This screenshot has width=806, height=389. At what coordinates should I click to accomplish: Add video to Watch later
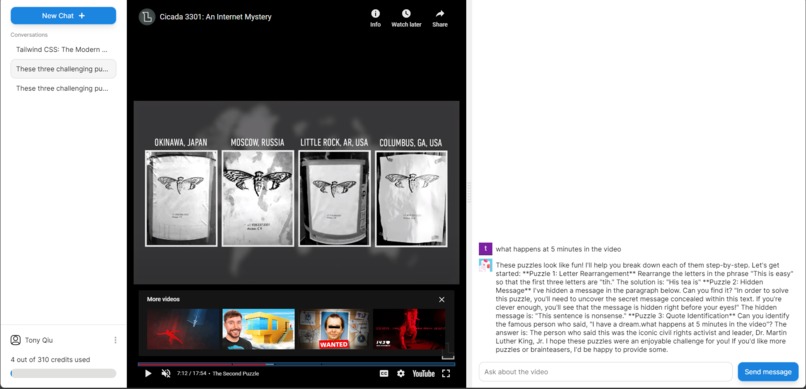406,18
